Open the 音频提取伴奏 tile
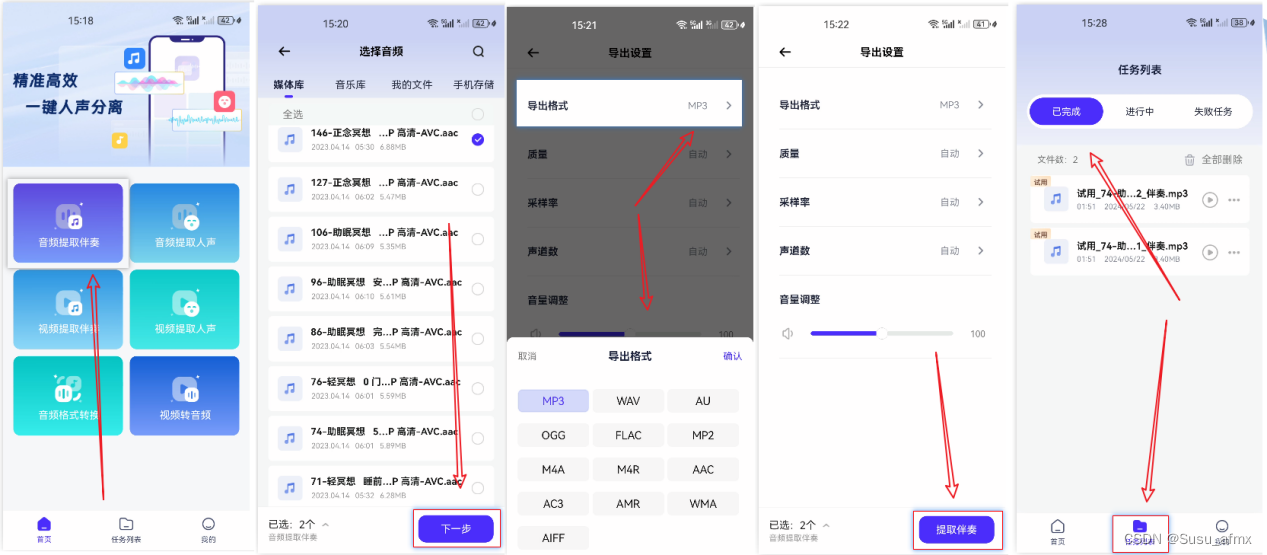Screen dimensions: 1267x555 [68, 223]
